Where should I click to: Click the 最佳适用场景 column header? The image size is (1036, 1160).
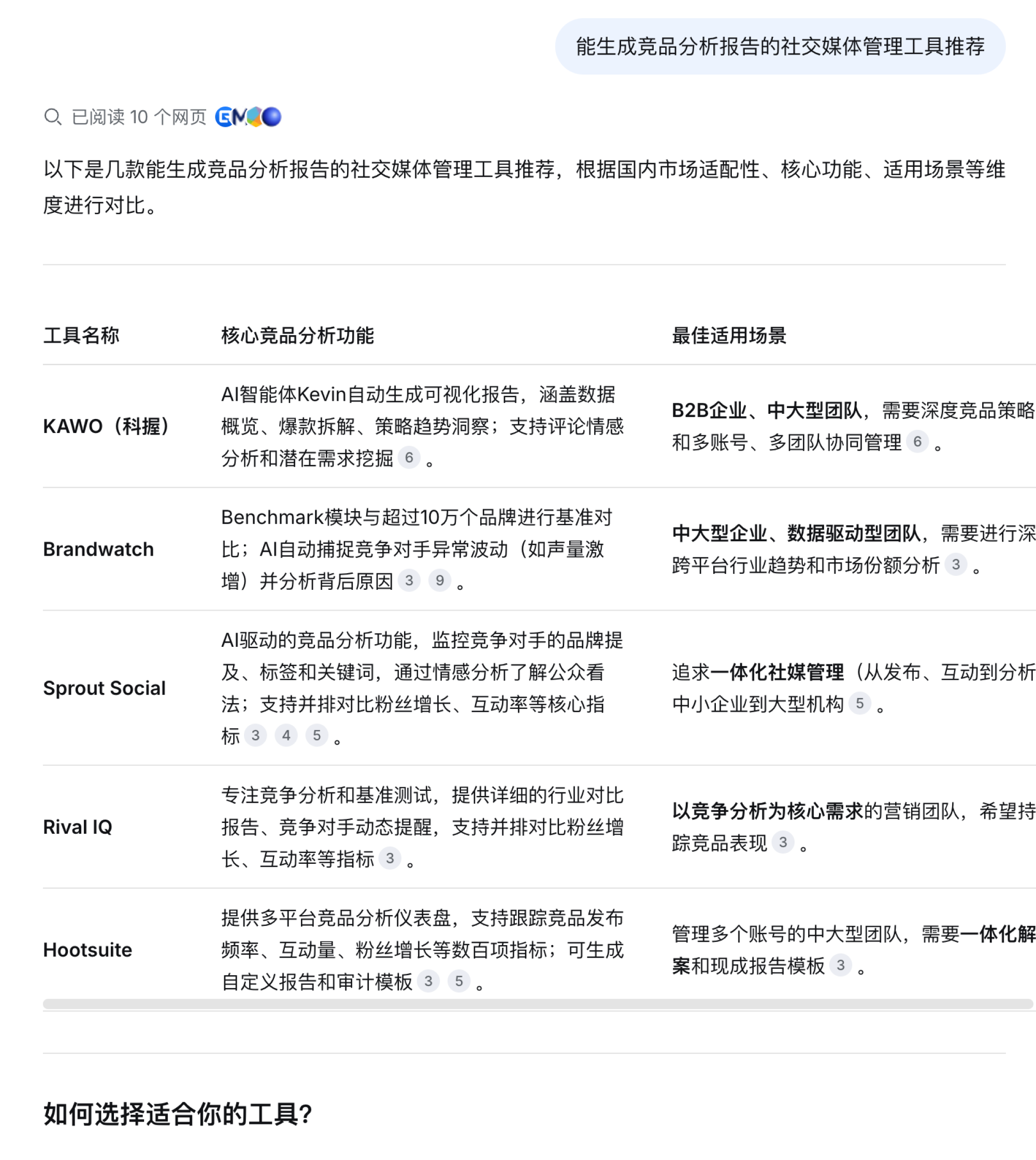[x=729, y=336]
